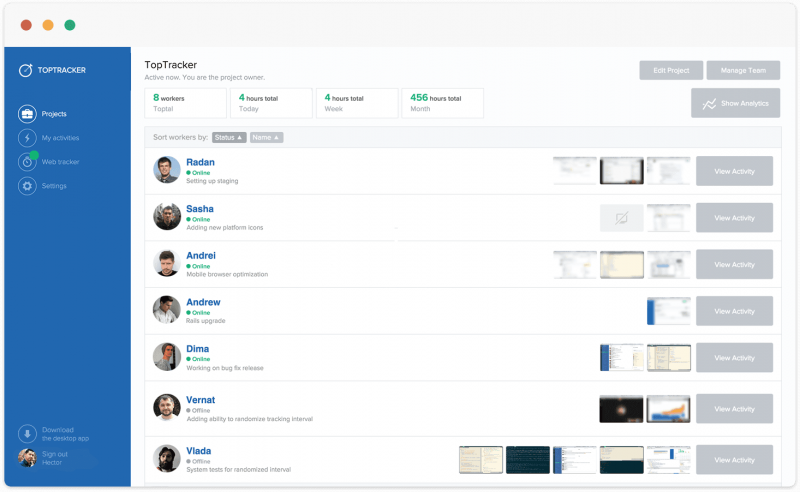Open Andrei's name link
The height and width of the screenshot is (492, 800).
[x=201, y=256]
